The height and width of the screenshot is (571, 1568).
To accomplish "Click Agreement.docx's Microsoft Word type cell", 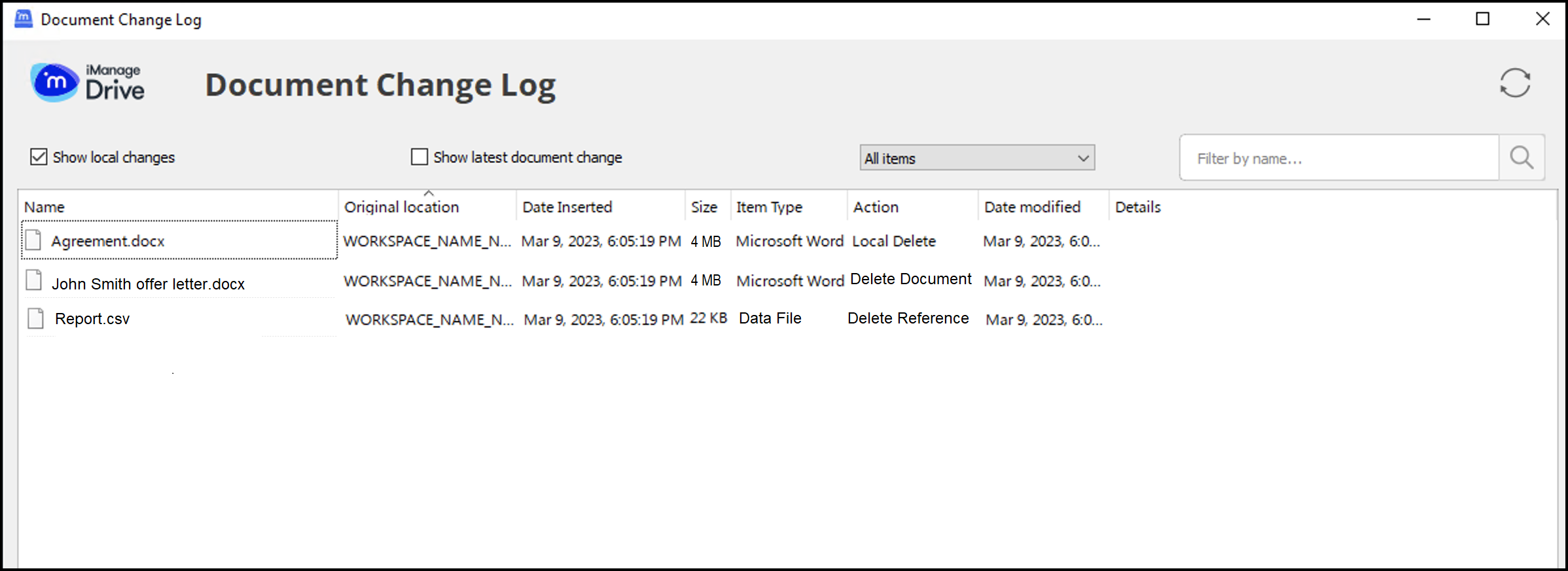I will click(790, 241).
